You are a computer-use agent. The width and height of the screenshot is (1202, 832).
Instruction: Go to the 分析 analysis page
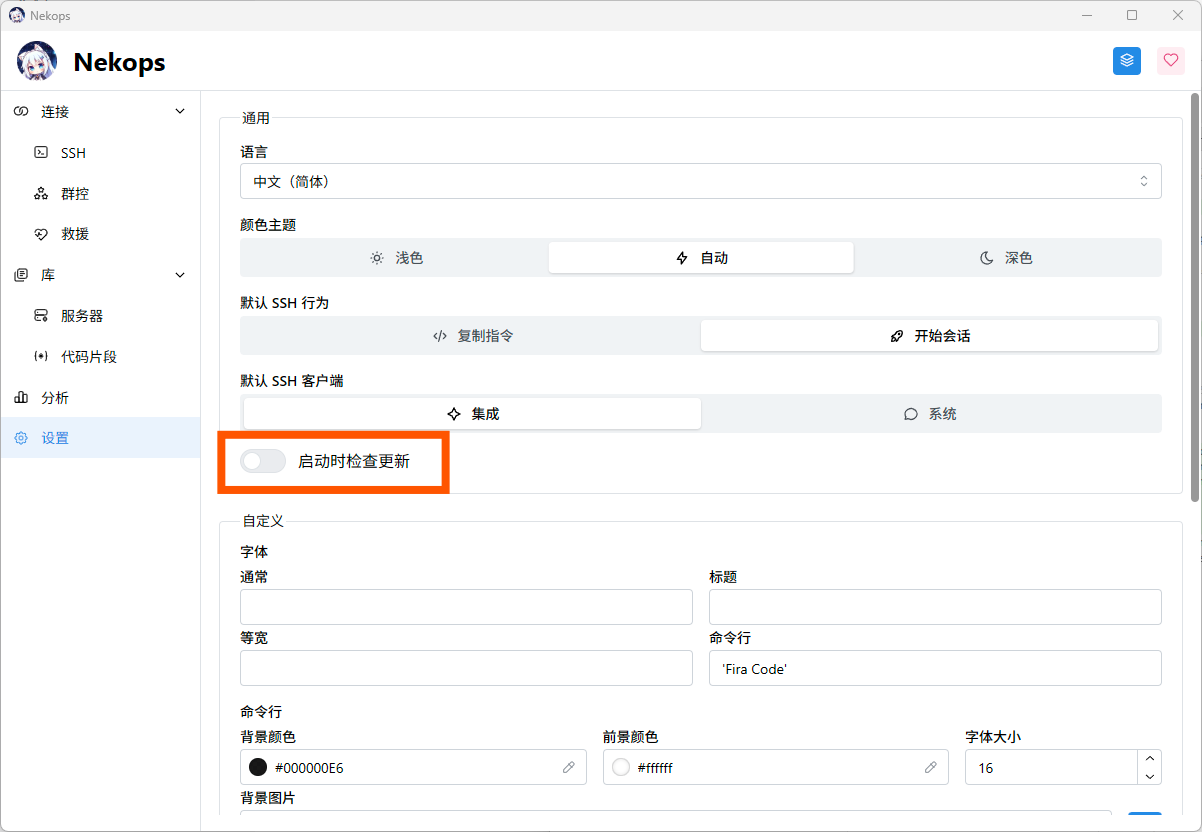pyautogui.click(x=55, y=398)
